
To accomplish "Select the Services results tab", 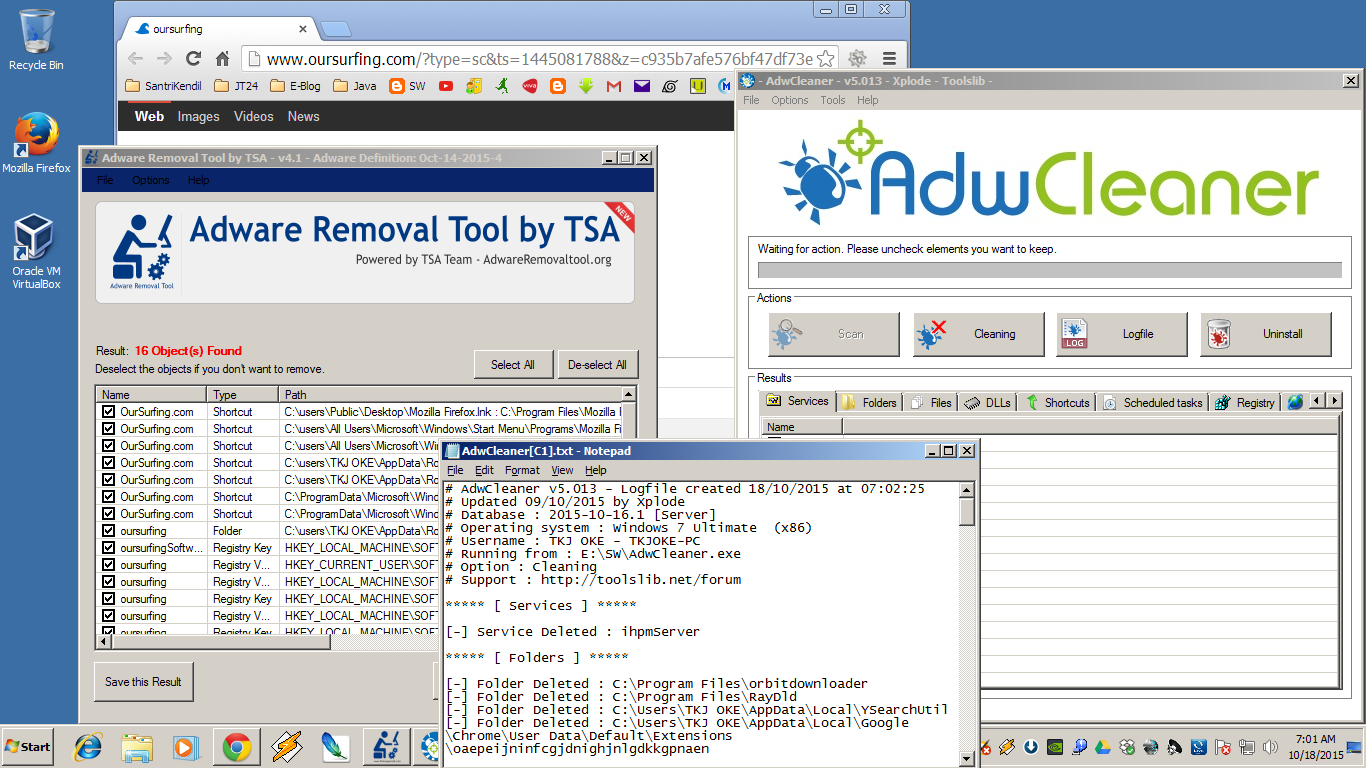I will coord(798,401).
